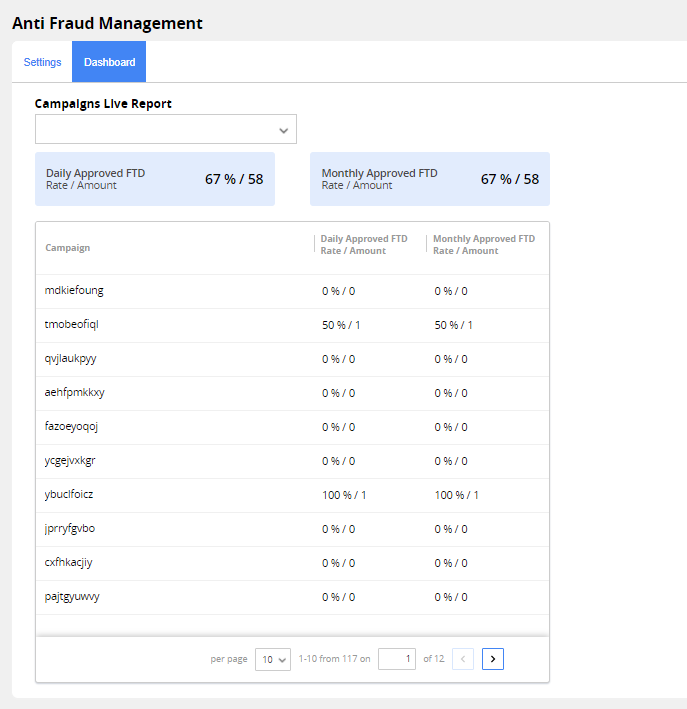Click the Monthly Approved FTD summary card
Screen dimensions: 687x709
[x=430, y=179]
